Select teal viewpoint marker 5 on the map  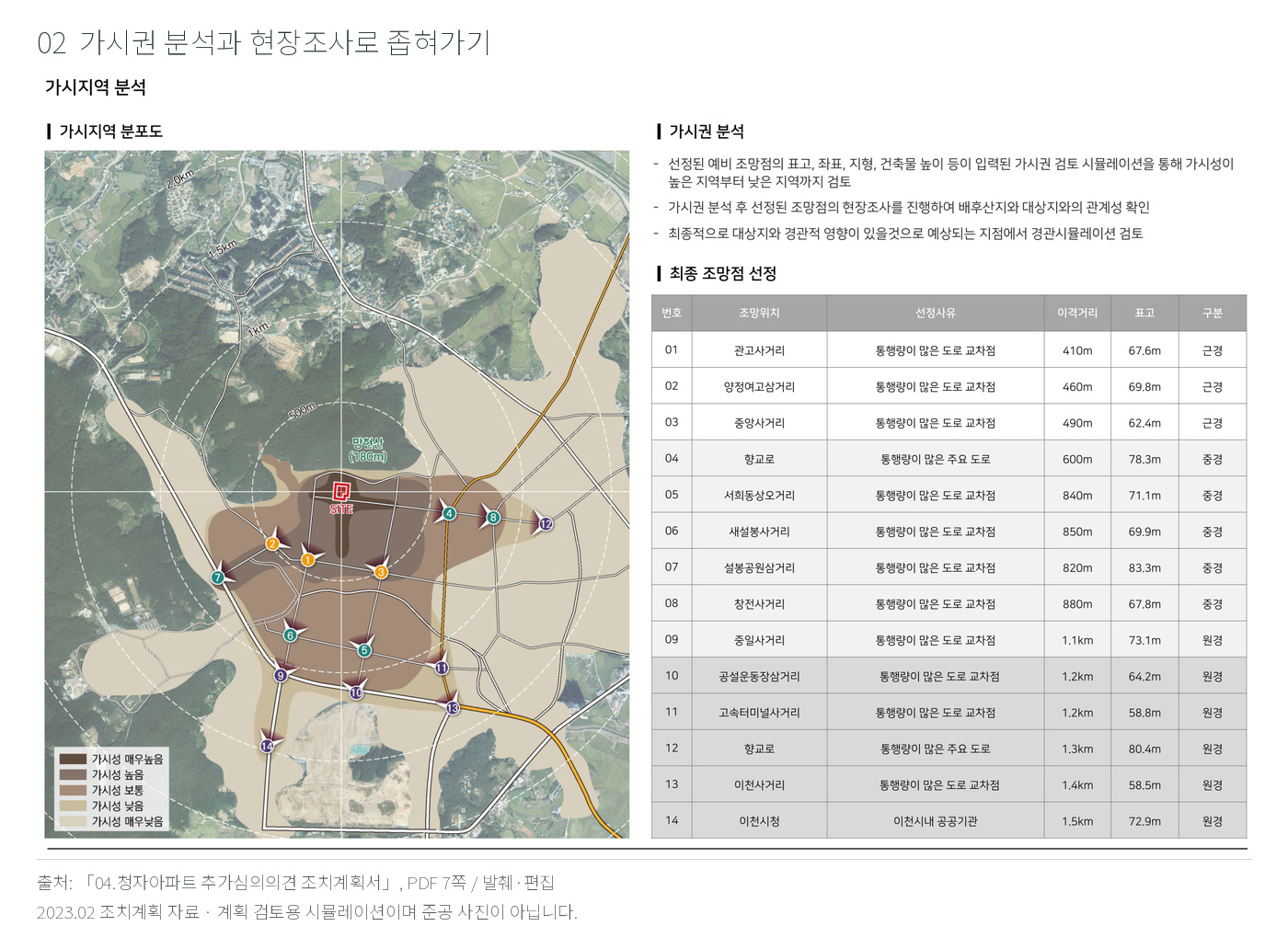(x=364, y=650)
